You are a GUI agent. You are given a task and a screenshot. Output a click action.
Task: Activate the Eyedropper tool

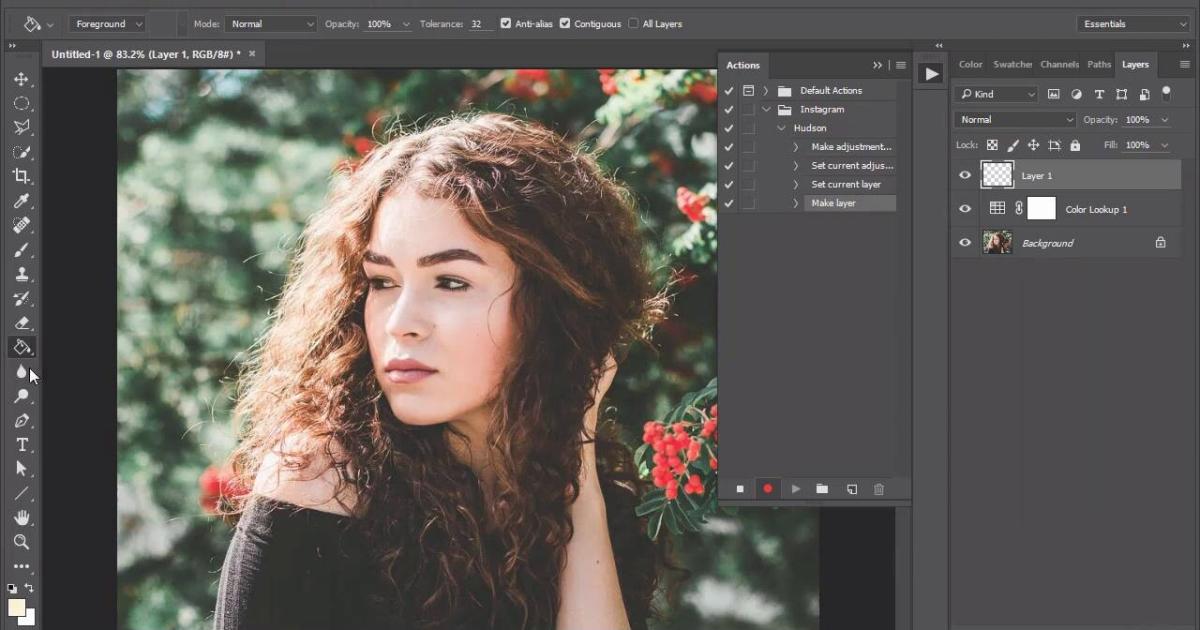click(x=22, y=200)
